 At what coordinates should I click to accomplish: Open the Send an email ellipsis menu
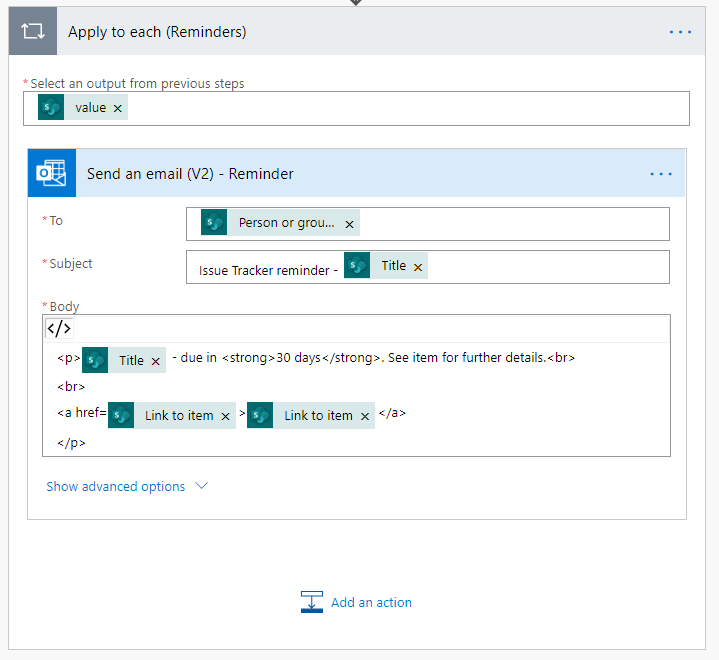(661, 174)
